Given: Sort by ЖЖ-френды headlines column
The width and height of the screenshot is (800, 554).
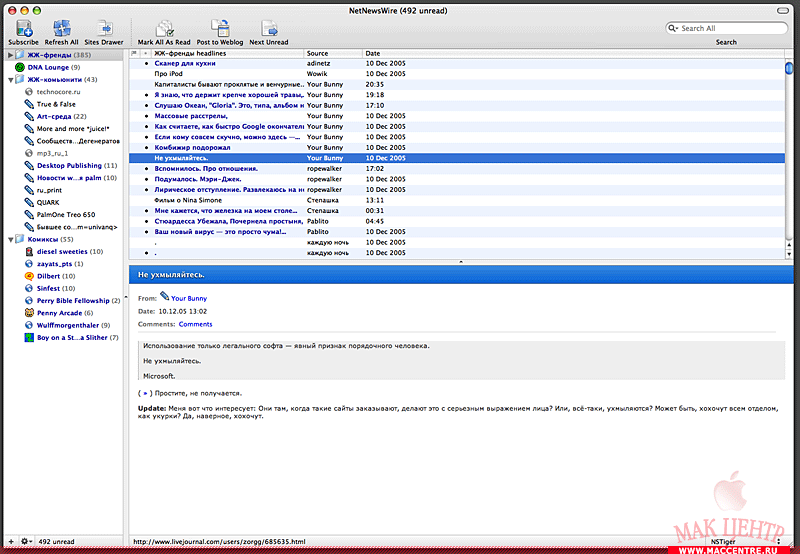Looking at the screenshot, I should (x=228, y=53).
